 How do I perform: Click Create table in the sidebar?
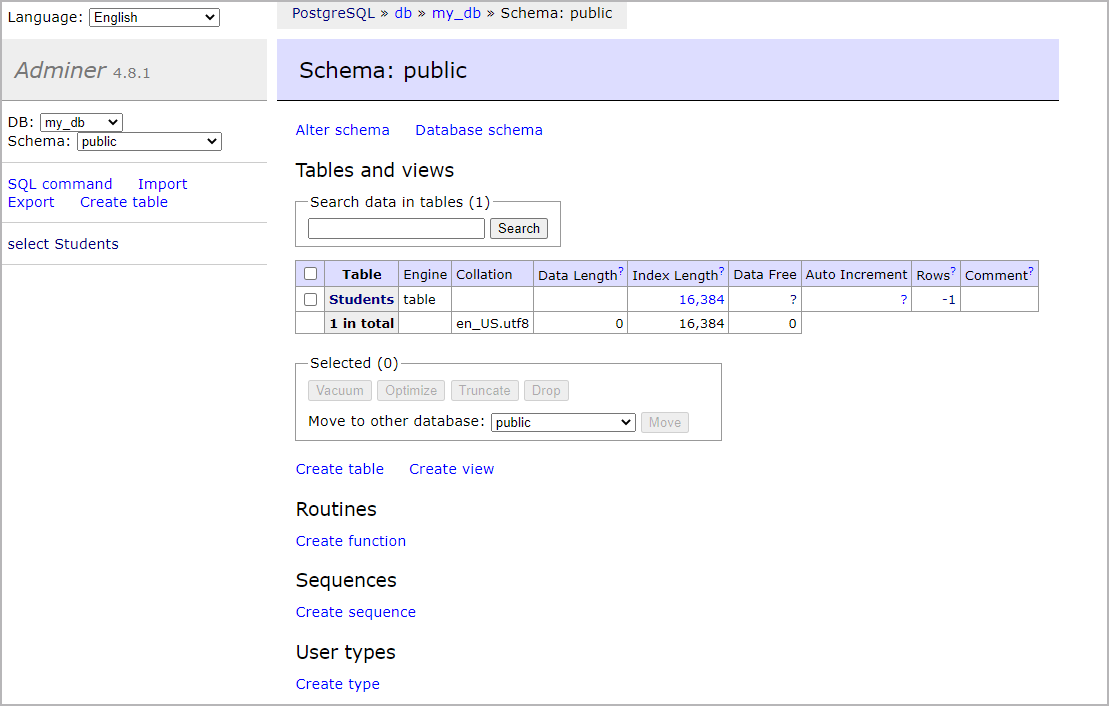click(x=124, y=202)
